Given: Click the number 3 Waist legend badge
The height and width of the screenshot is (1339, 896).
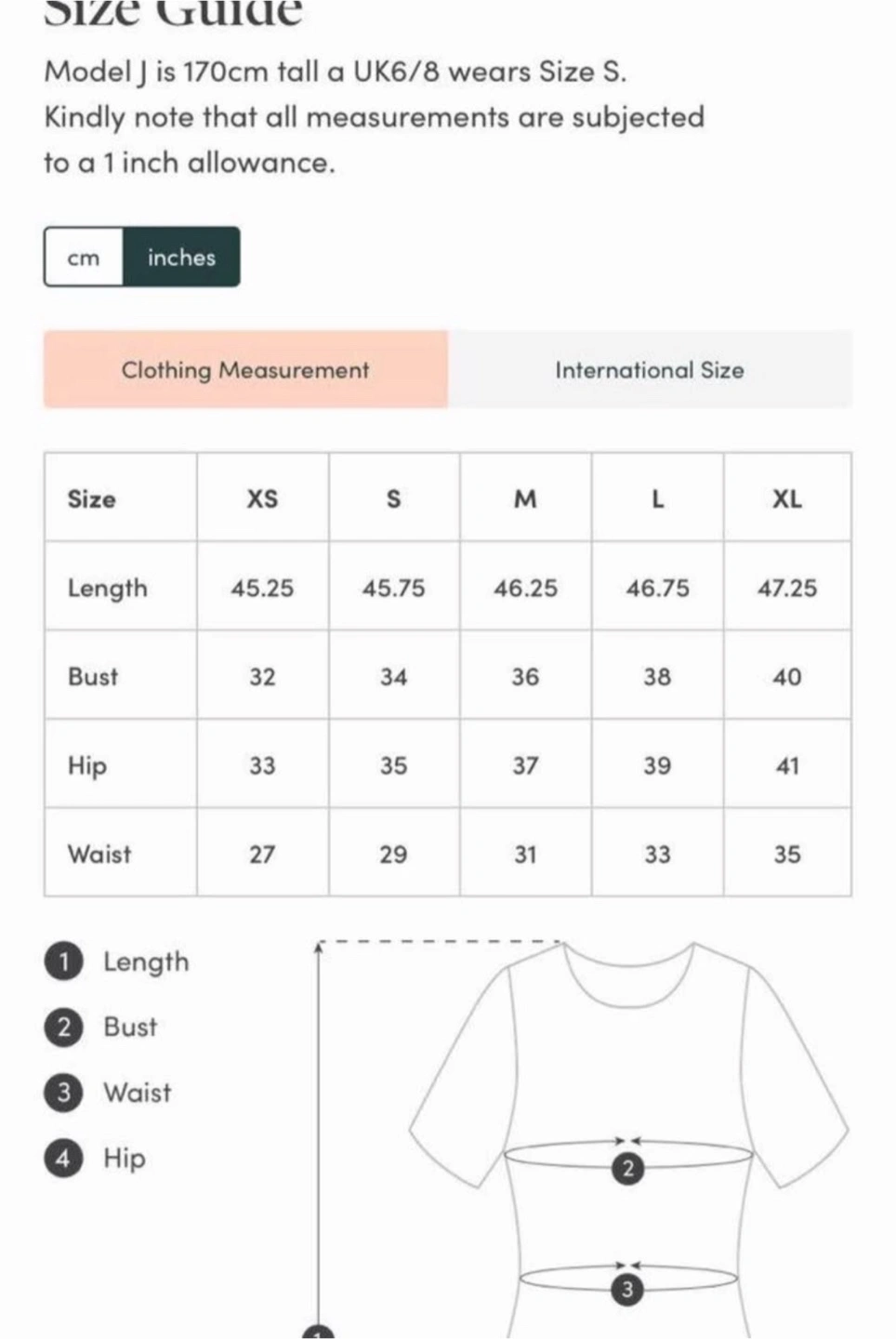Looking at the screenshot, I should (x=63, y=1092).
